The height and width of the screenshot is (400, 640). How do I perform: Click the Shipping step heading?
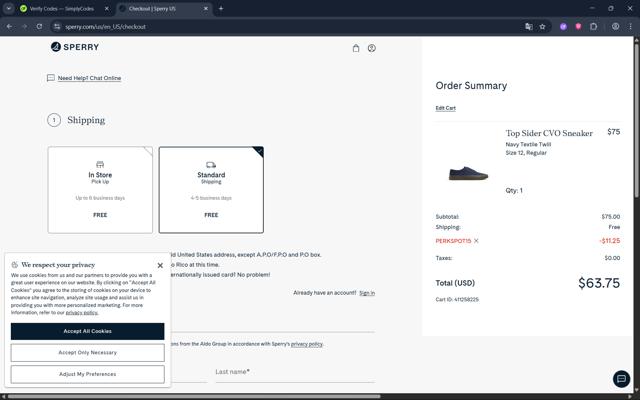pos(86,120)
